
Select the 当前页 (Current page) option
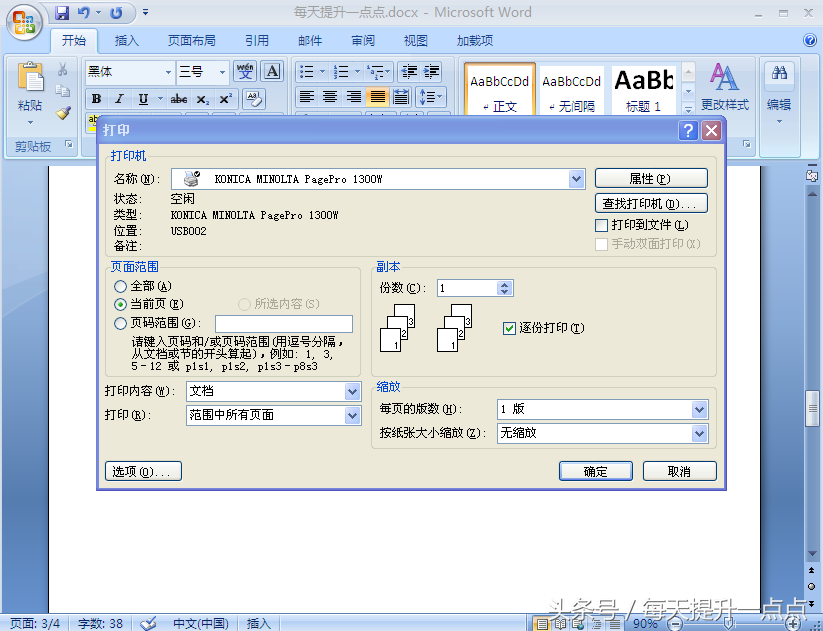point(120,304)
